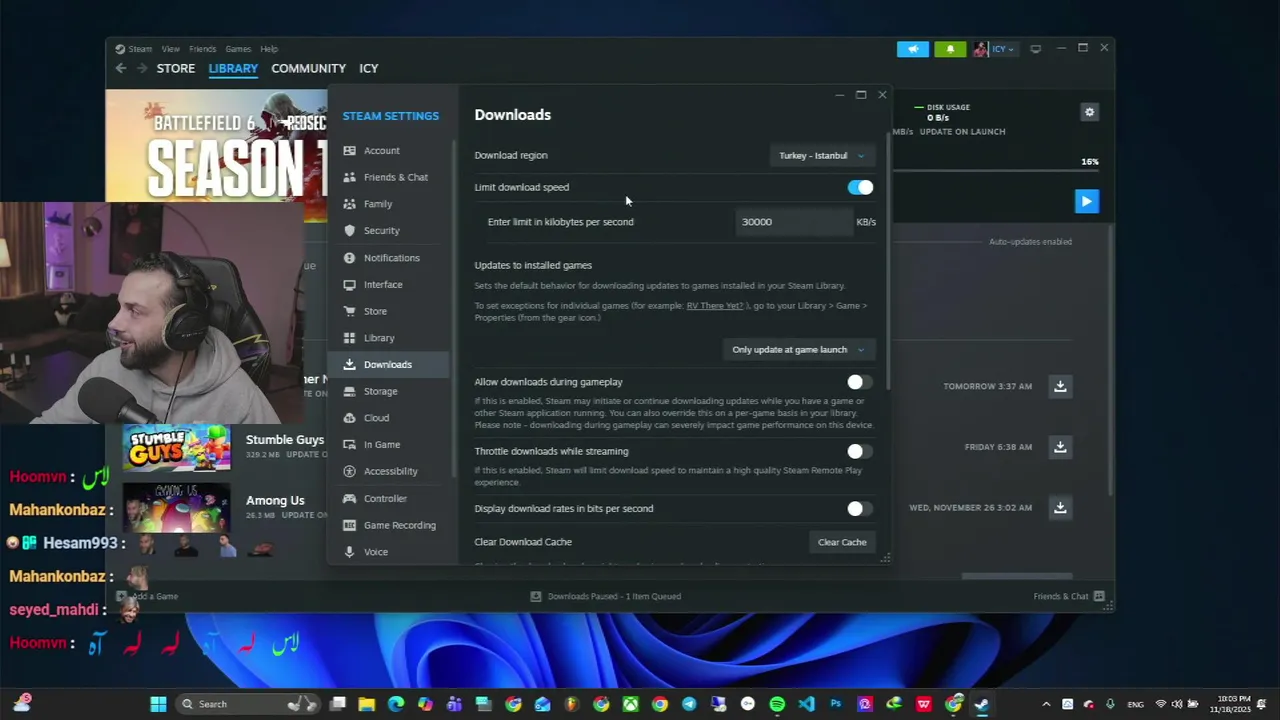Viewport: 1280px width, 720px height.
Task: Open File Explorer from the taskbar
Action: point(367,704)
